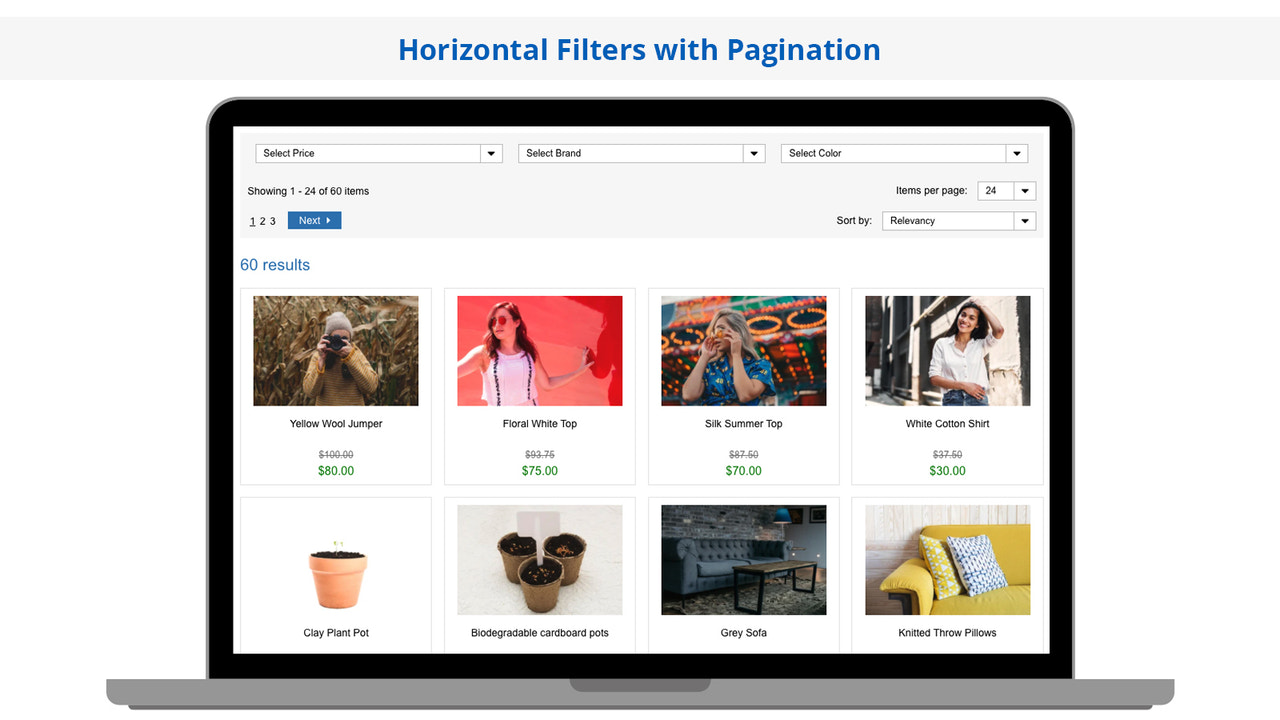Go to results page 2
Viewport: 1280px width, 720px height.
[x=262, y=220]
